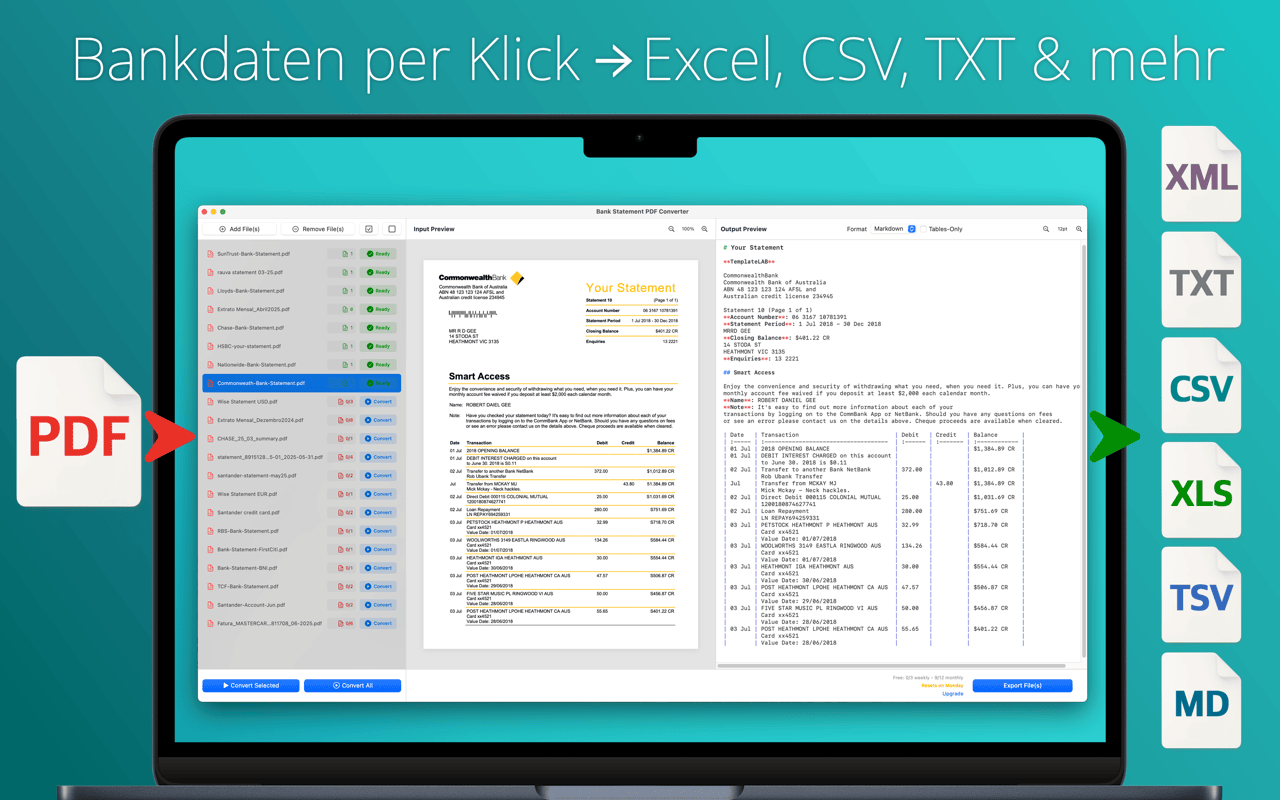The image size is (1280, 800).
Task: Click Ready badge for HSBC-your-statement.pdf
Action: click(378, 346)
